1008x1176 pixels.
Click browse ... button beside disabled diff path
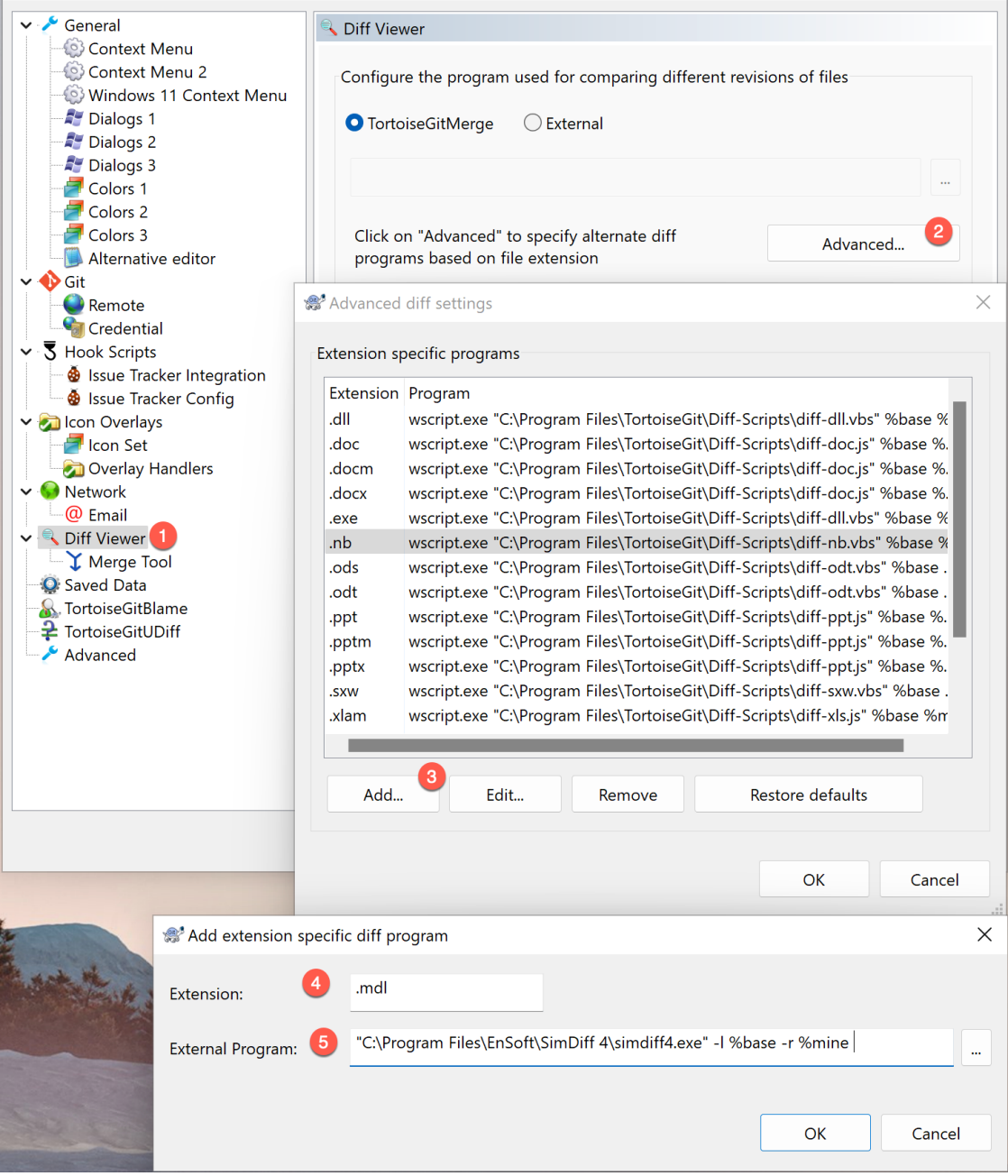pyautogui.click(x=945, y=178)
